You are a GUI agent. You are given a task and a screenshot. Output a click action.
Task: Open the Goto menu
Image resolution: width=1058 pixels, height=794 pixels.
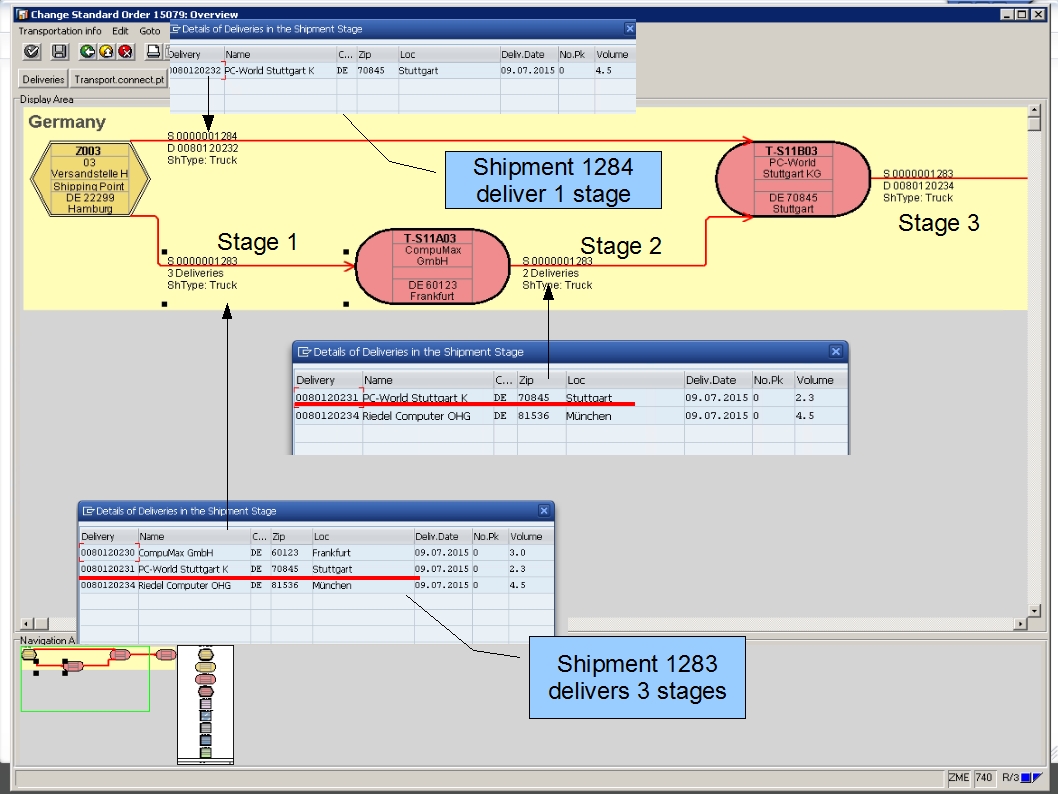pyautogui.click(x=150, y=31)
